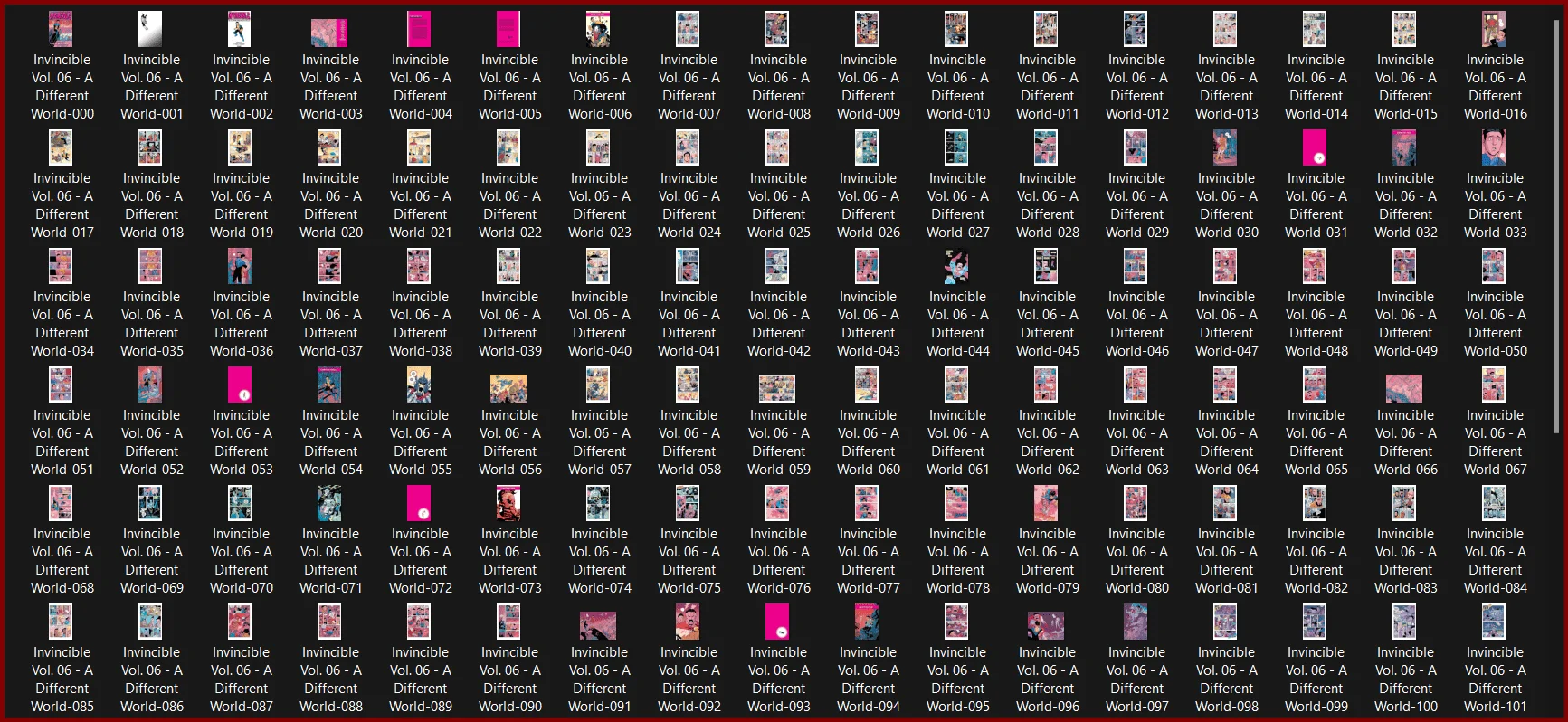This screenshot has height=722, width=1568.
Task: Select the file name ending World-062
Action: point(1048,442)
